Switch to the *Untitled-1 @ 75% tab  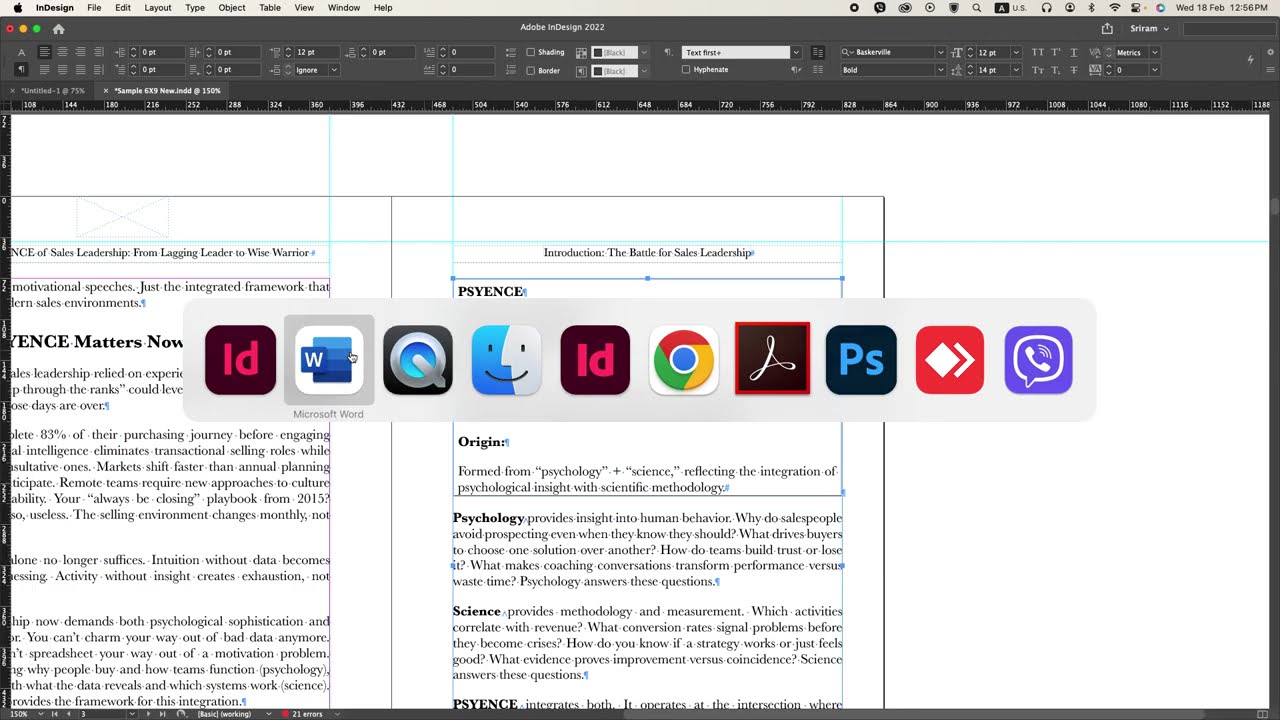point(53,90)
